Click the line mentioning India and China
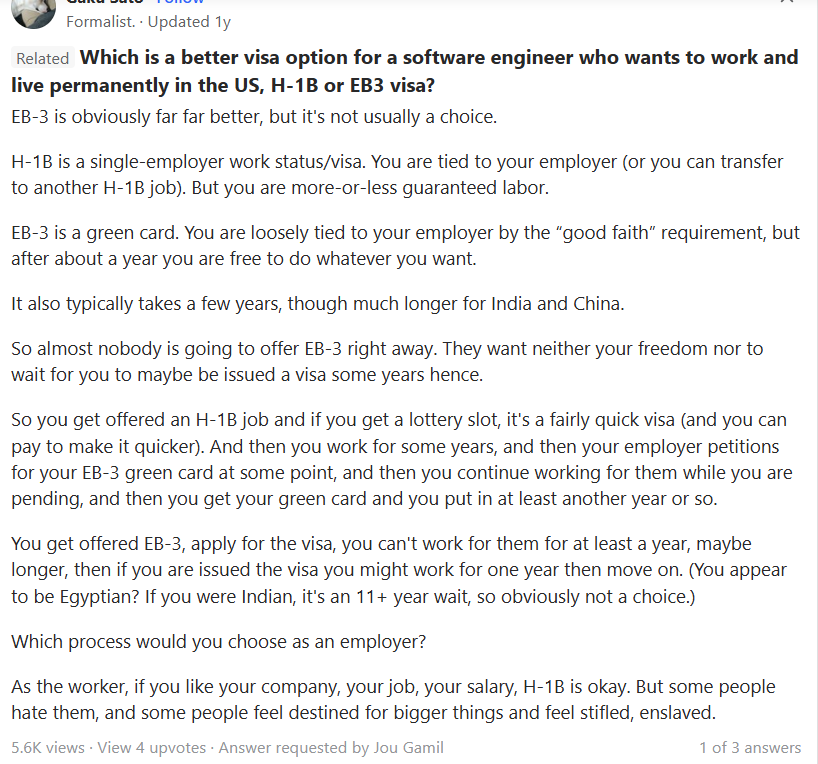Image resolution: width=818 pixels, height=764 pixels. pyautogui.click(x=317, y=304)
